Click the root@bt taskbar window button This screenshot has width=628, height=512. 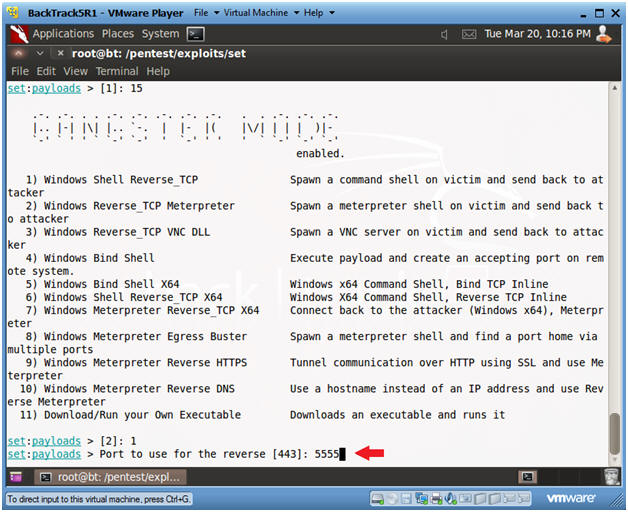coord(111,477)
